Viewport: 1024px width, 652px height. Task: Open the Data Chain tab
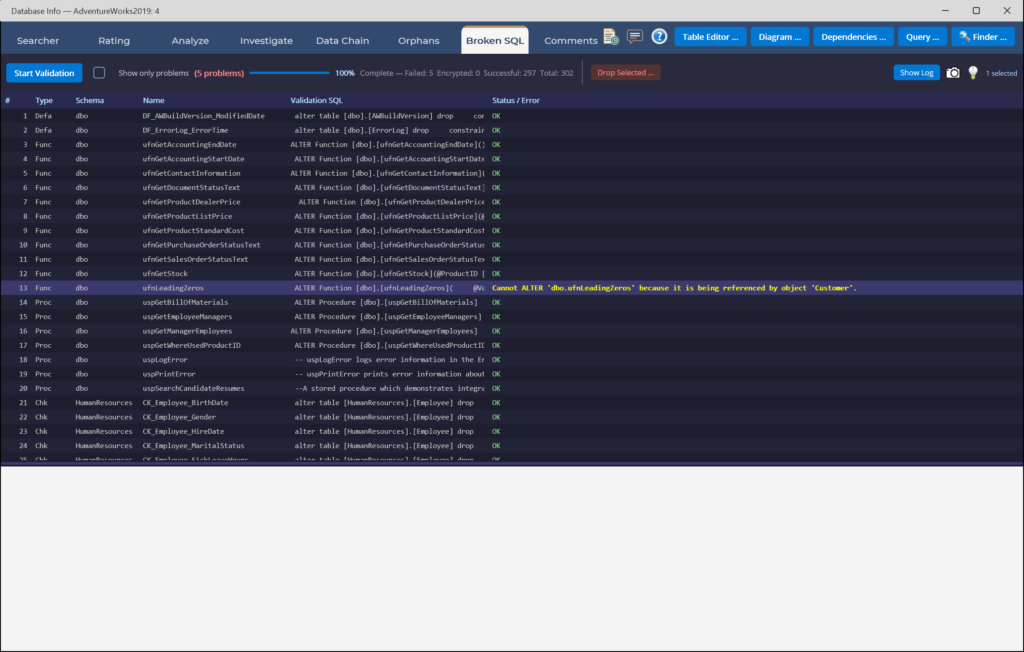342,41
